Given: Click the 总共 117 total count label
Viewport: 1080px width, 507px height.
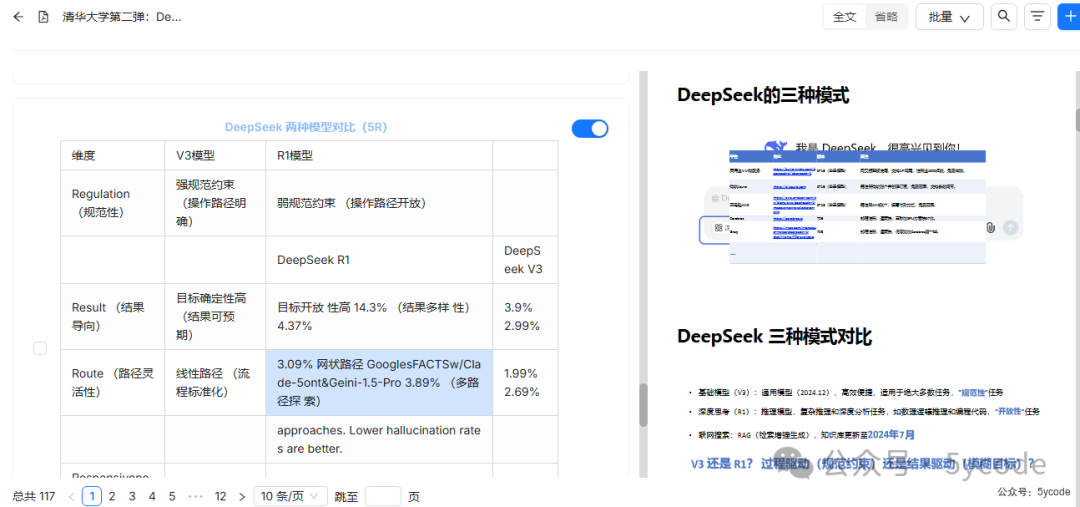Looking at the screenshot, I should (34, 496).
